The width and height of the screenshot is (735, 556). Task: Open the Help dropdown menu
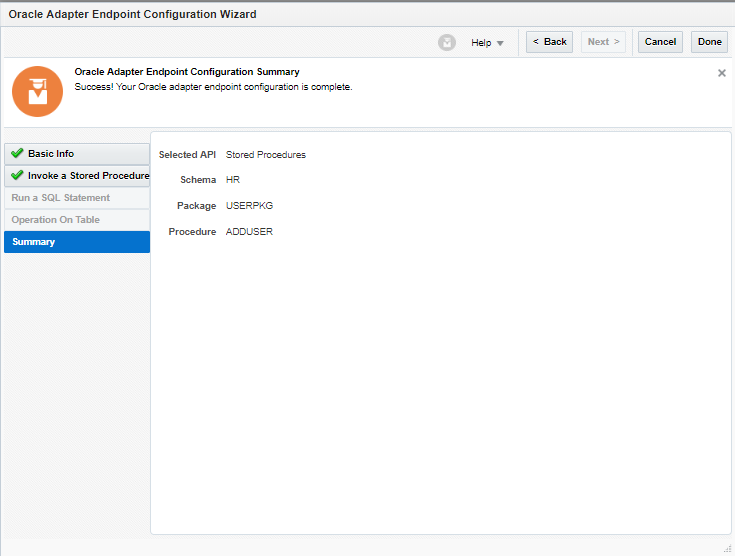(488, 43)
